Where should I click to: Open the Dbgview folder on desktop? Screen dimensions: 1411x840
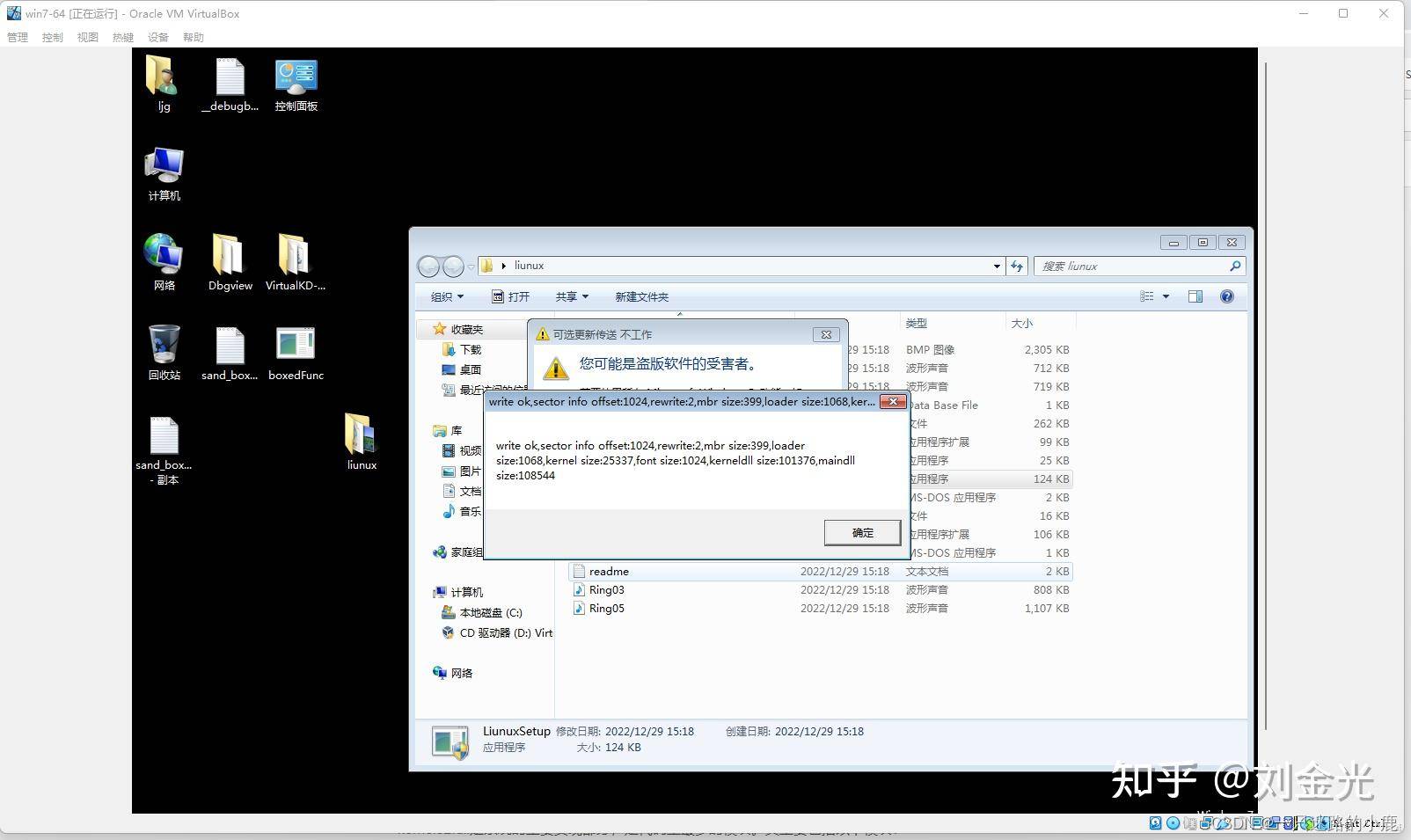[x=230, y=263]
